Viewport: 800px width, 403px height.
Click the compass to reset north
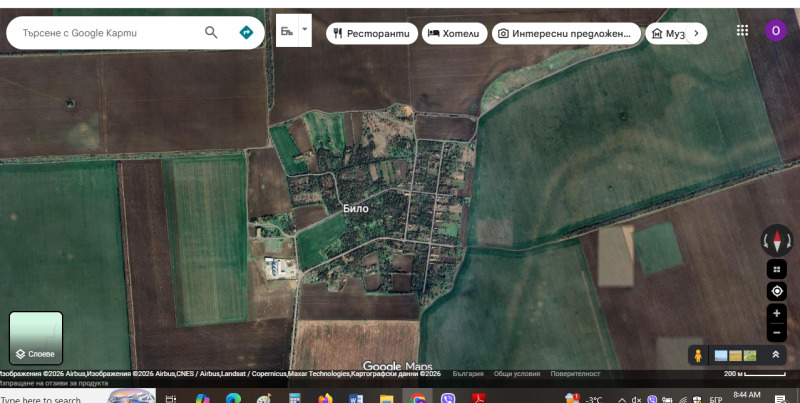pos(776,240)
